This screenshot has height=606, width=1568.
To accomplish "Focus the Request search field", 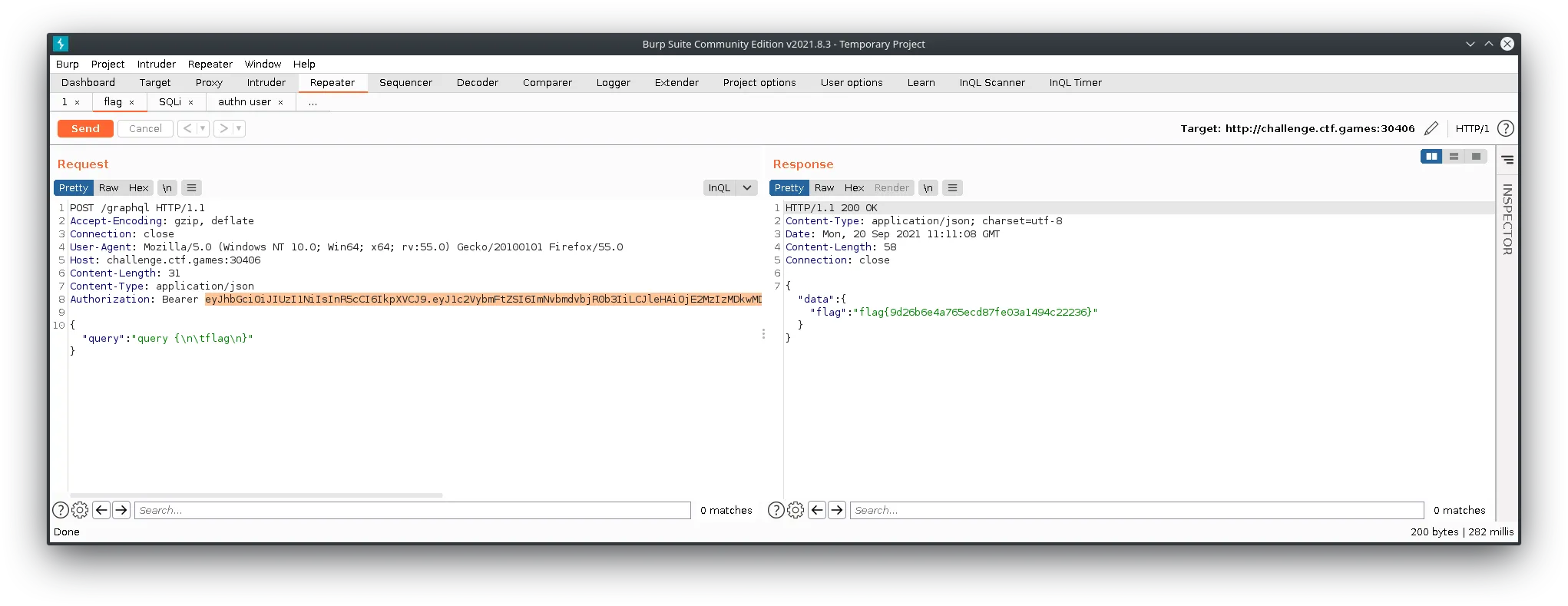I will point(413,510).
